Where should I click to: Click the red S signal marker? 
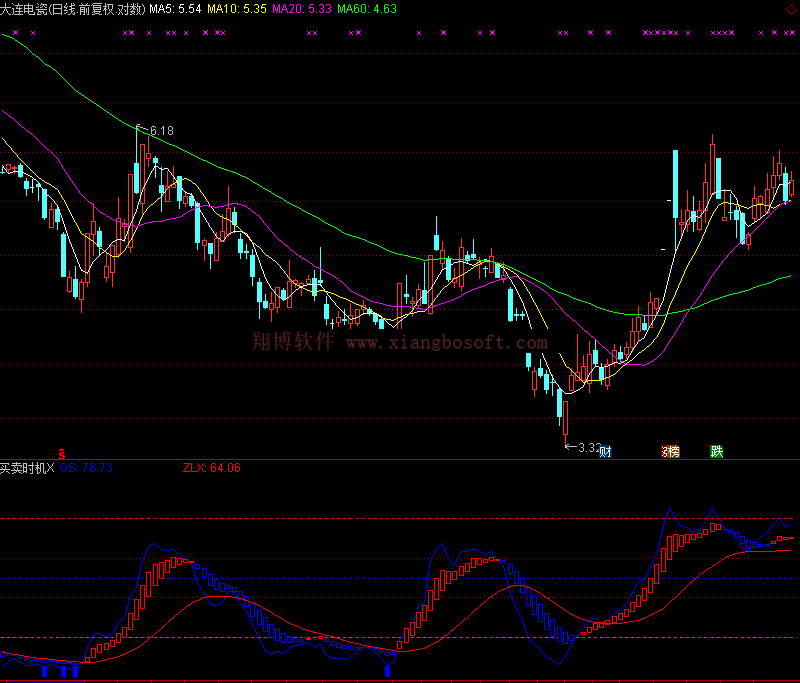(62, 453)
